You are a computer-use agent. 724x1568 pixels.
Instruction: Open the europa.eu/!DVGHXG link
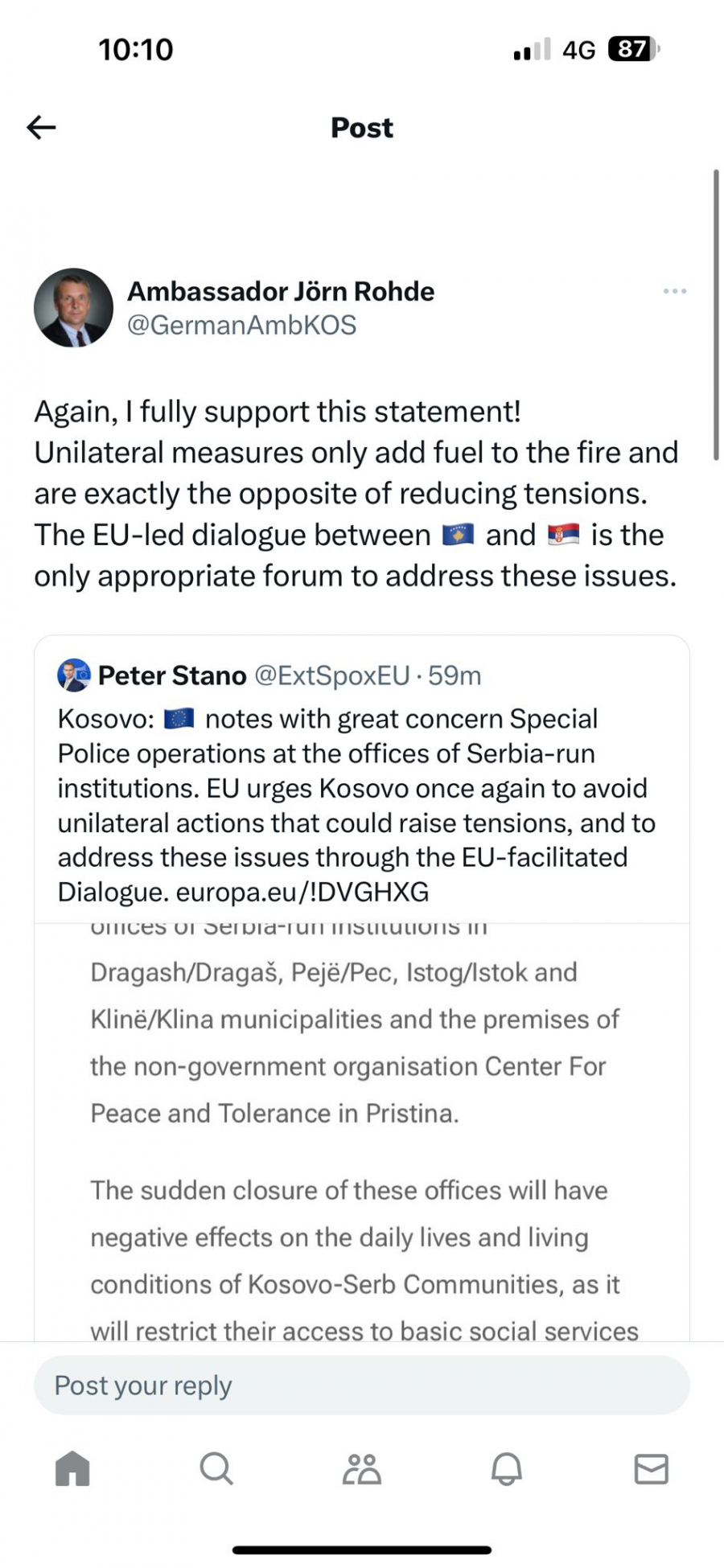click(x=302, y=892)
